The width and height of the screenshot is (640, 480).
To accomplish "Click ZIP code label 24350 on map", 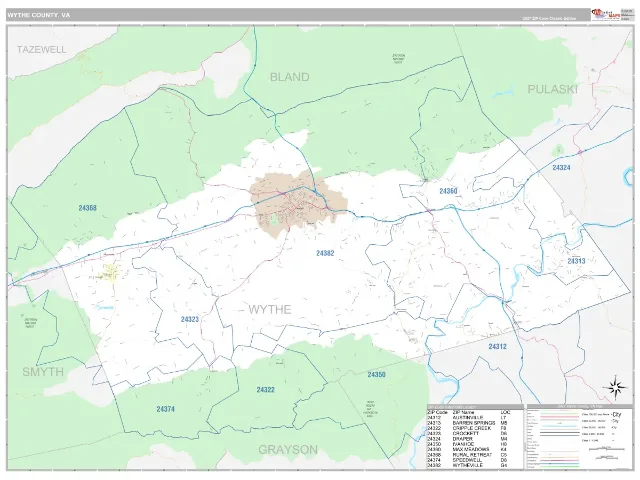I will (x=376, y=374).
